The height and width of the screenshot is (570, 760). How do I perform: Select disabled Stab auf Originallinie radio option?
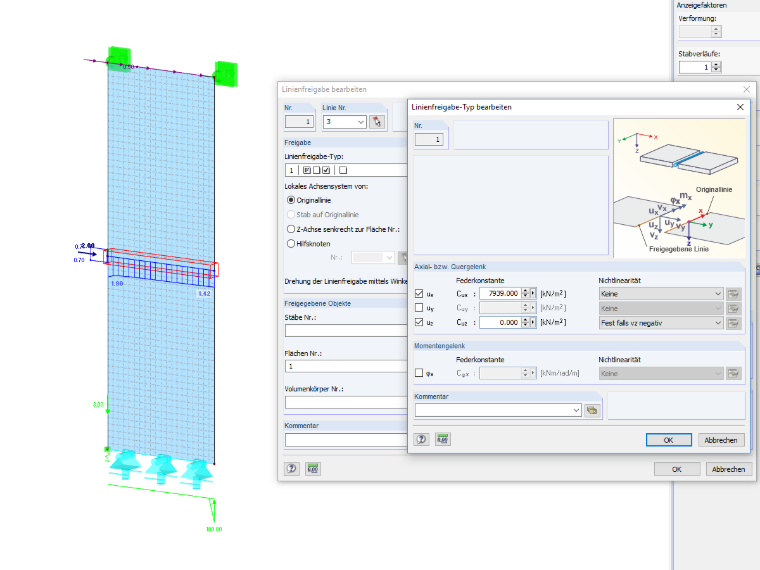(x=291, y=215)
